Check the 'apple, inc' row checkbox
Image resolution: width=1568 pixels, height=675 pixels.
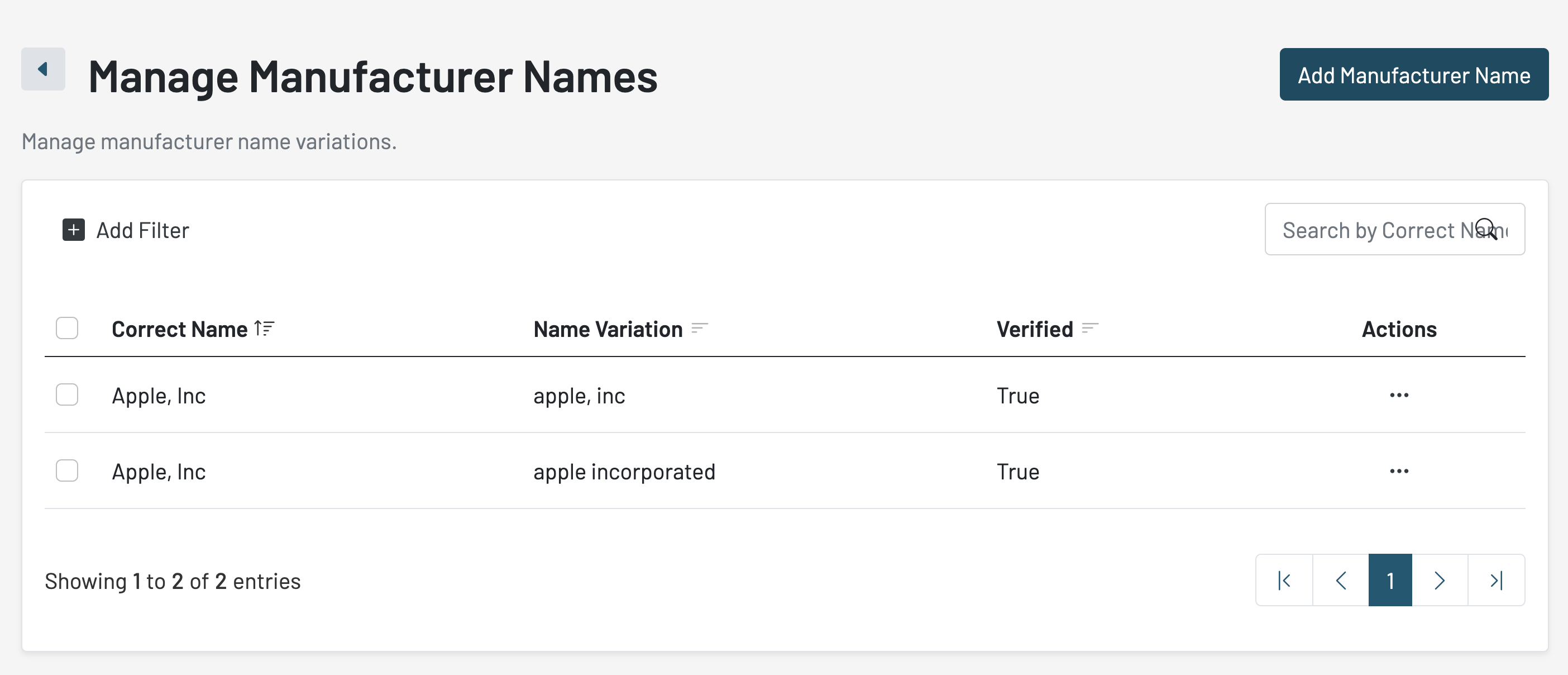pos(67,394)
